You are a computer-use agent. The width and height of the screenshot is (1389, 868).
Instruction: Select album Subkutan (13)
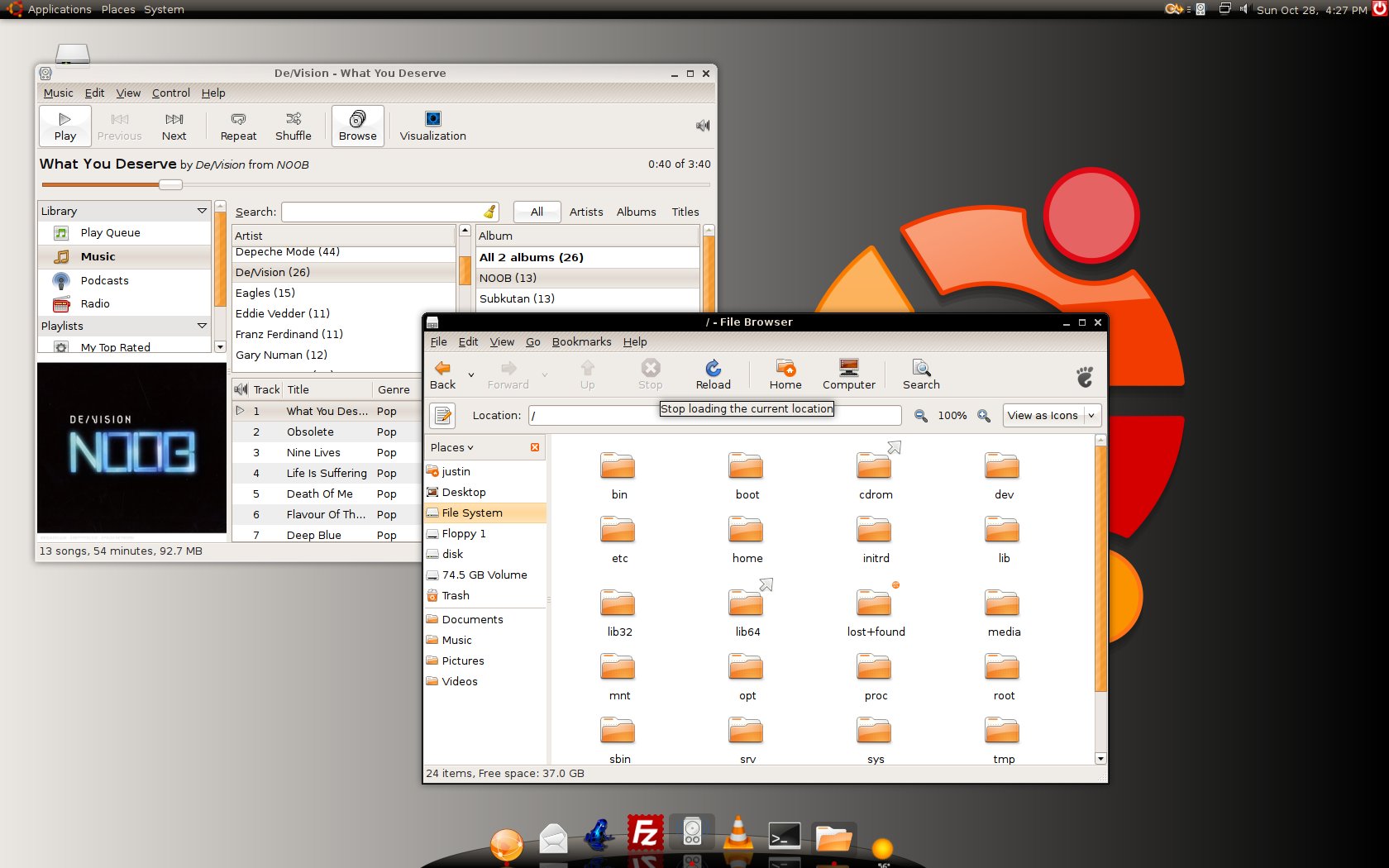(x=588, y=298)
